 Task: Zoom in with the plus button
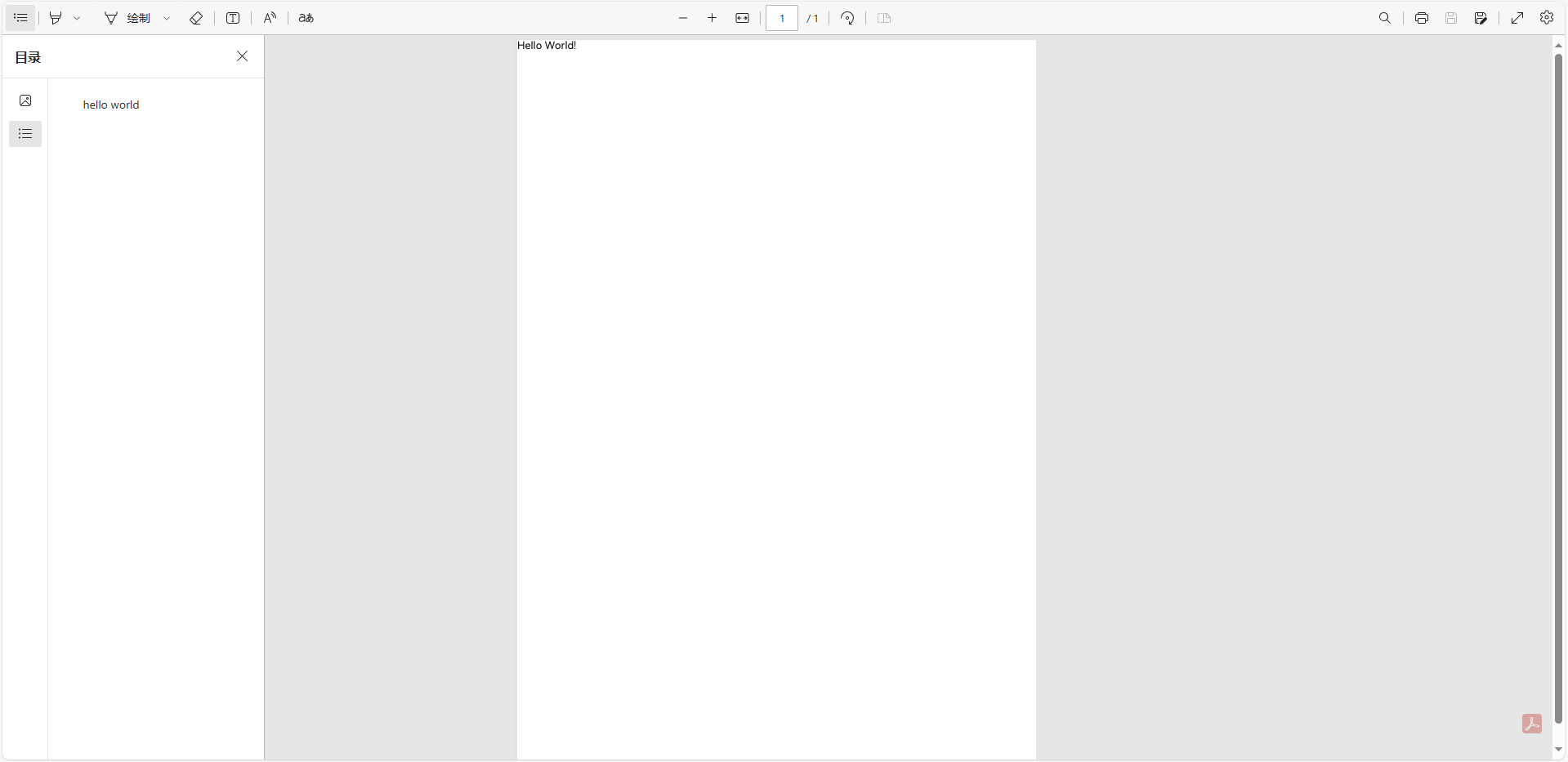(713, 18)
